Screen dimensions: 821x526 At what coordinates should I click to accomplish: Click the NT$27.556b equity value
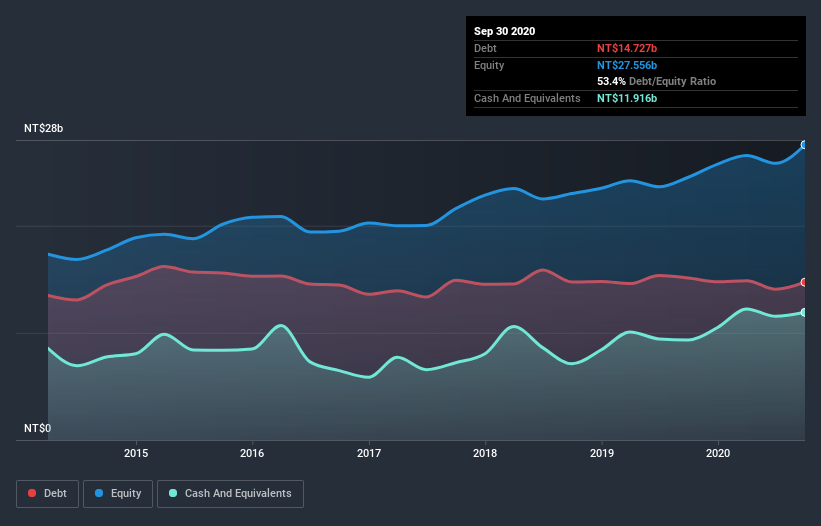click(627, 65)
